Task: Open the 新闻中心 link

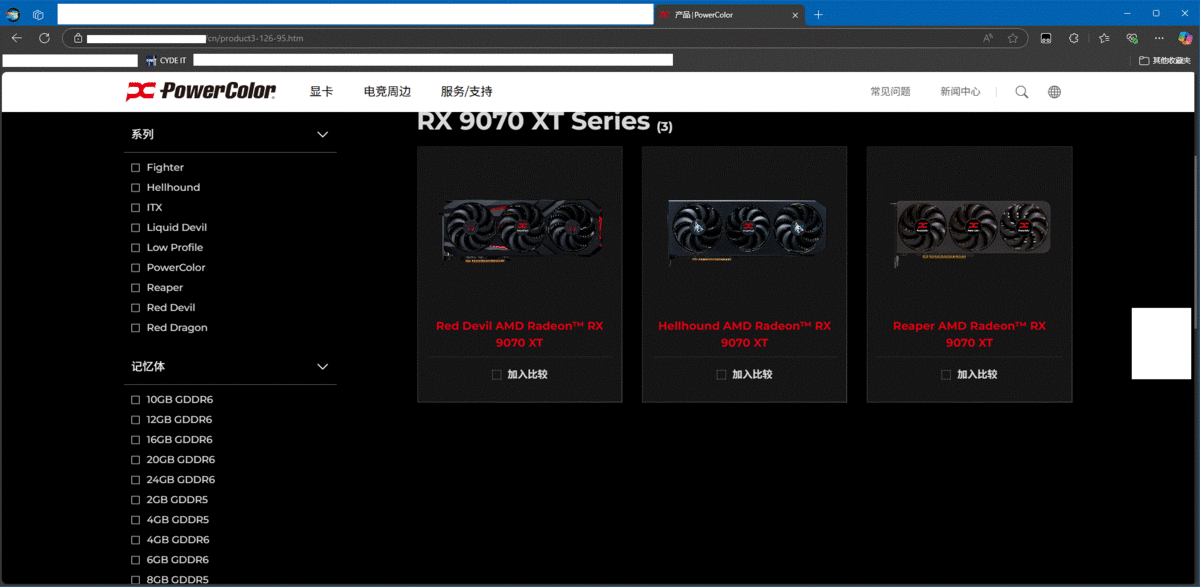Action: click(960, 91)
